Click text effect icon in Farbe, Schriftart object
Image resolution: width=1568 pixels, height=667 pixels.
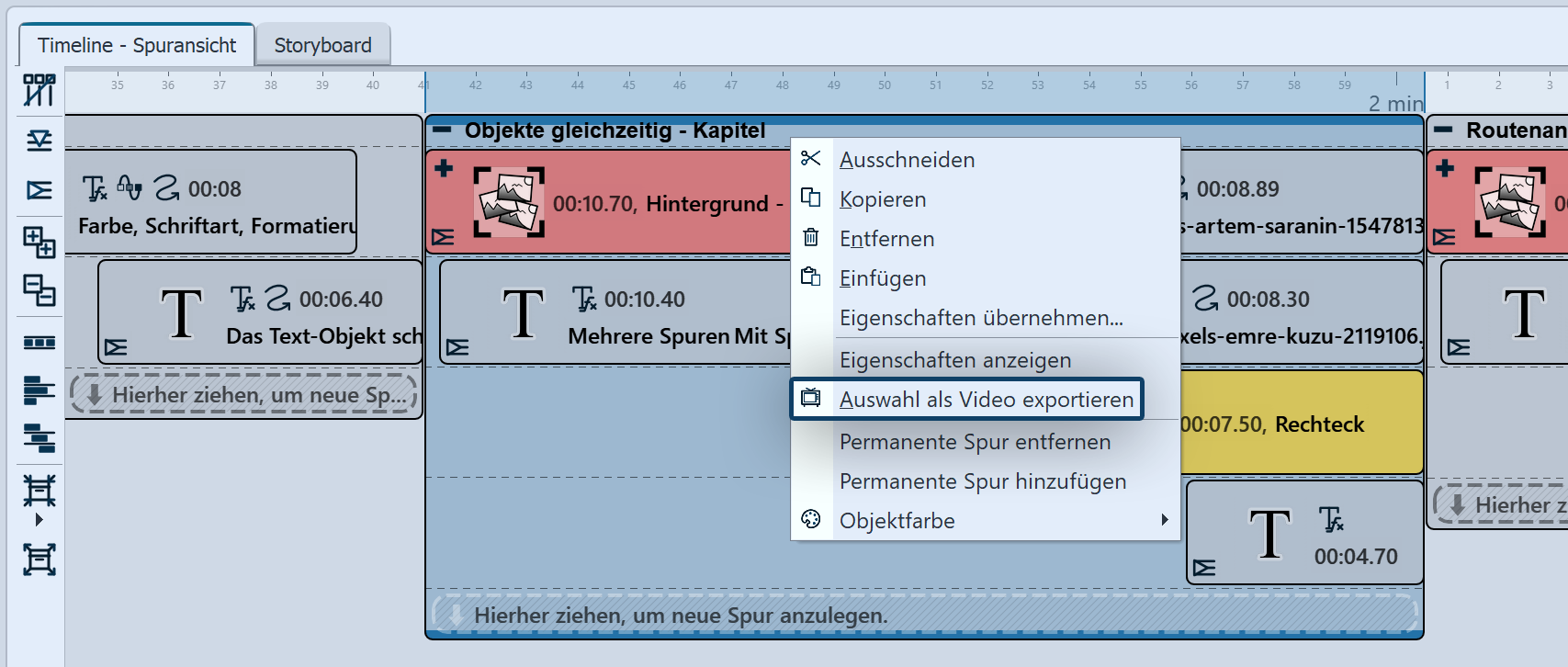(x=95, y=189)
